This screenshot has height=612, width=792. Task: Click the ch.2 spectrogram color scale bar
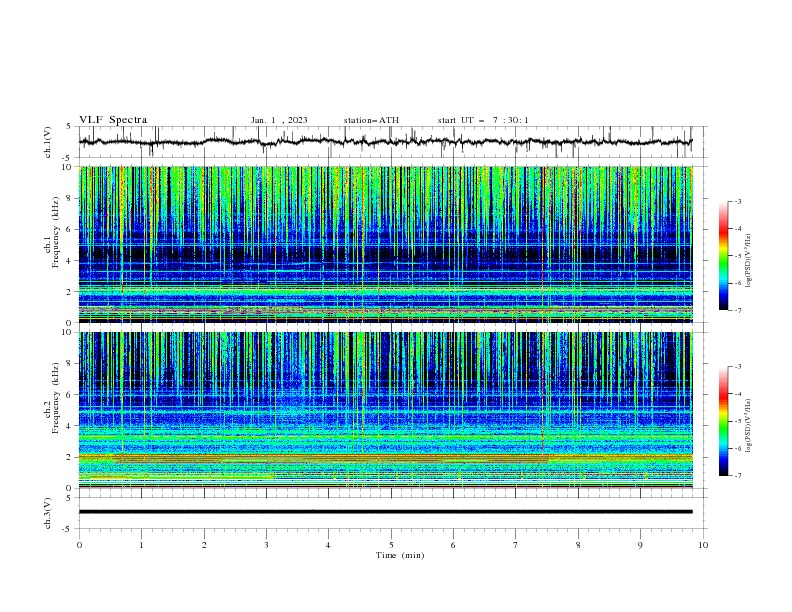pos(723,421)
